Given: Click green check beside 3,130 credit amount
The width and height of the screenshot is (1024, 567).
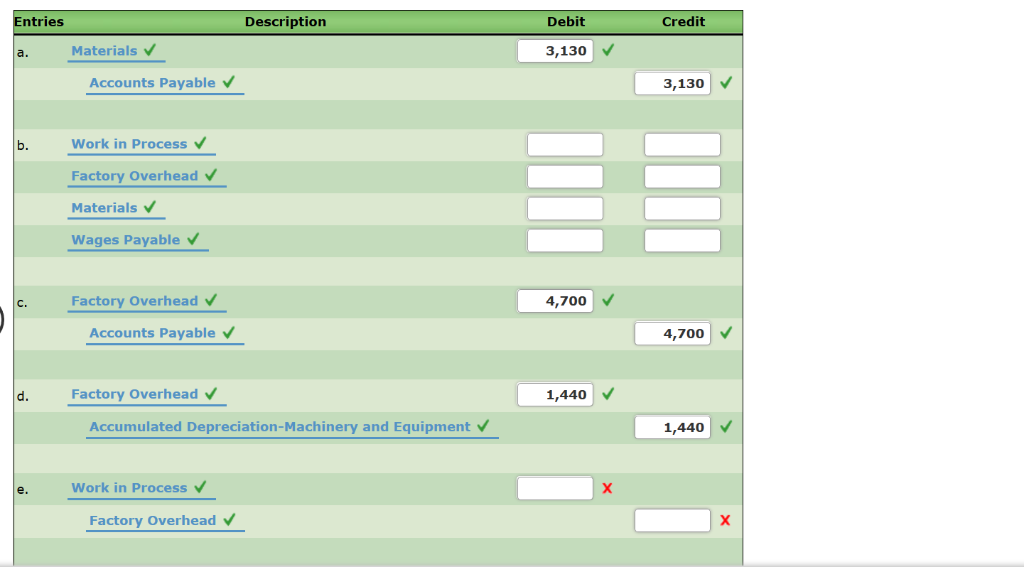Looking at the screenshot, I should click(726, 82).
